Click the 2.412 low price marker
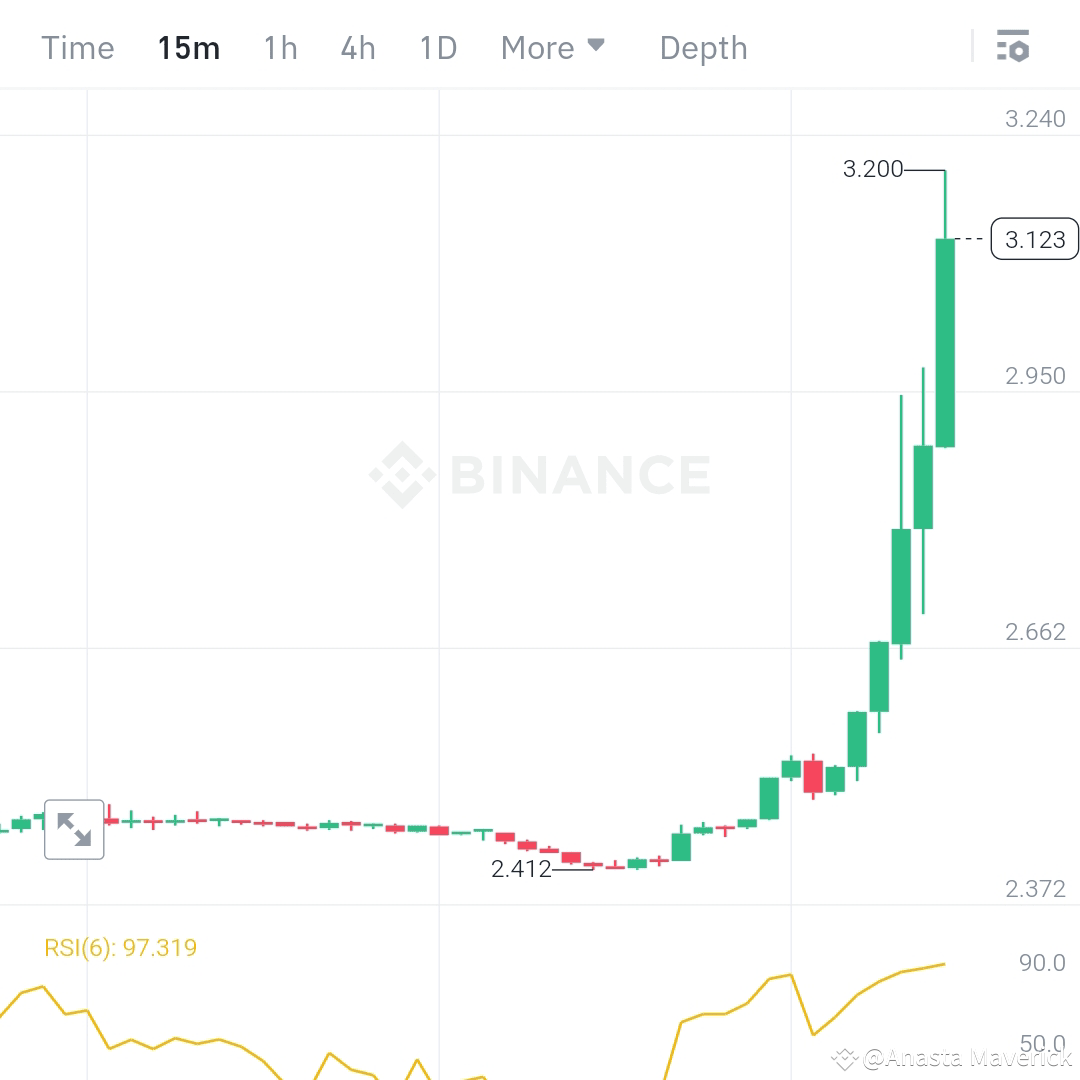The width and height of the screenshot is (1080, 1080). click(x=520, y=869)
